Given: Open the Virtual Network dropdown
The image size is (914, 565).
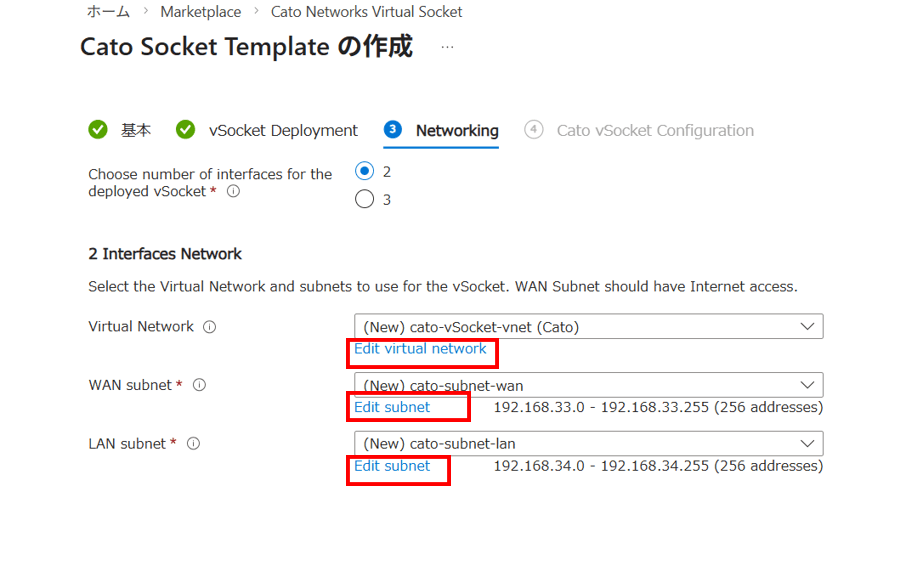Looking at the screenshot, I should click(588, 327).
